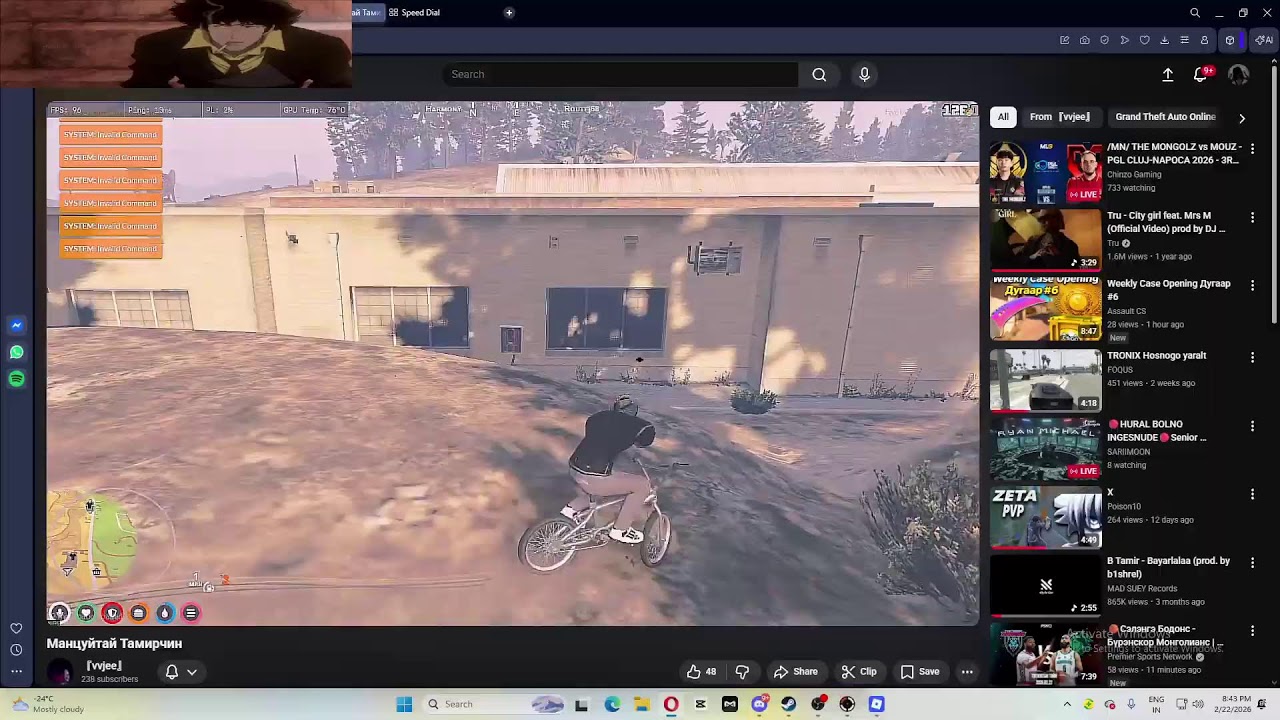Show more filter chips with right arrow
Image resolution: width=1280 pixels, height=720 pixels.
point(1242,118)
